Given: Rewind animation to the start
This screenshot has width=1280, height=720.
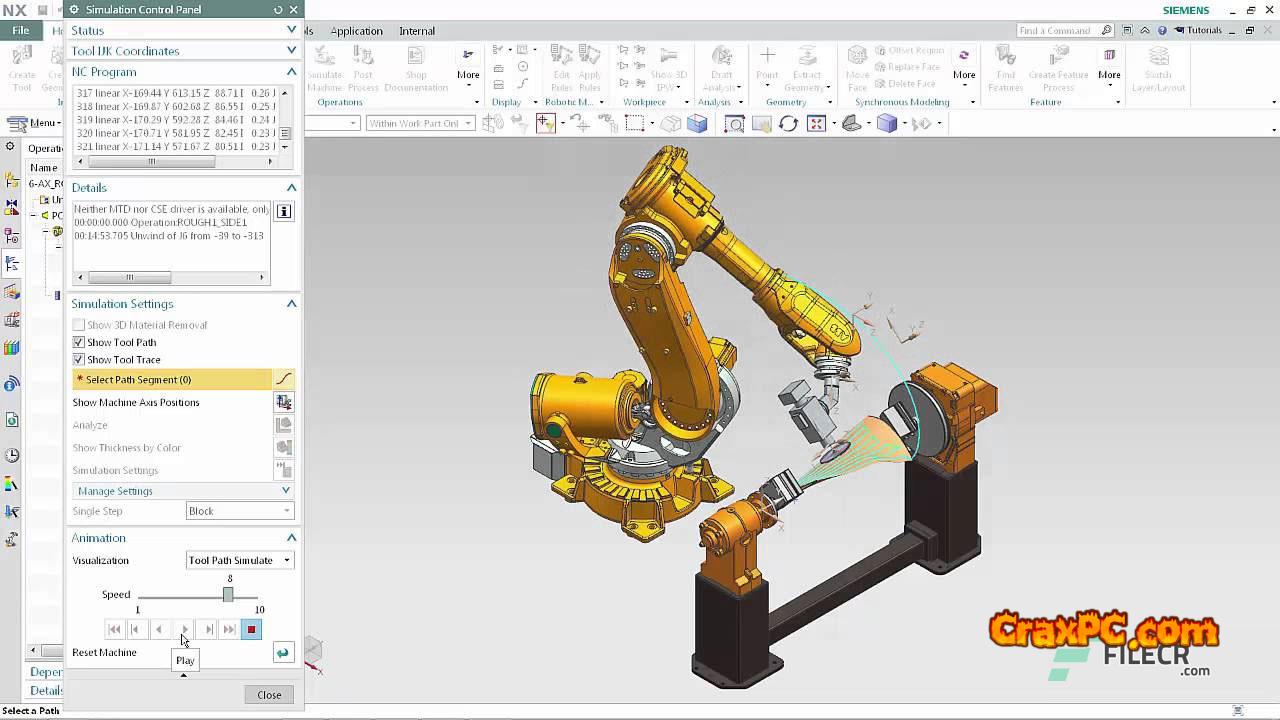Looking at the screenshot, I should tap(114, 629).
